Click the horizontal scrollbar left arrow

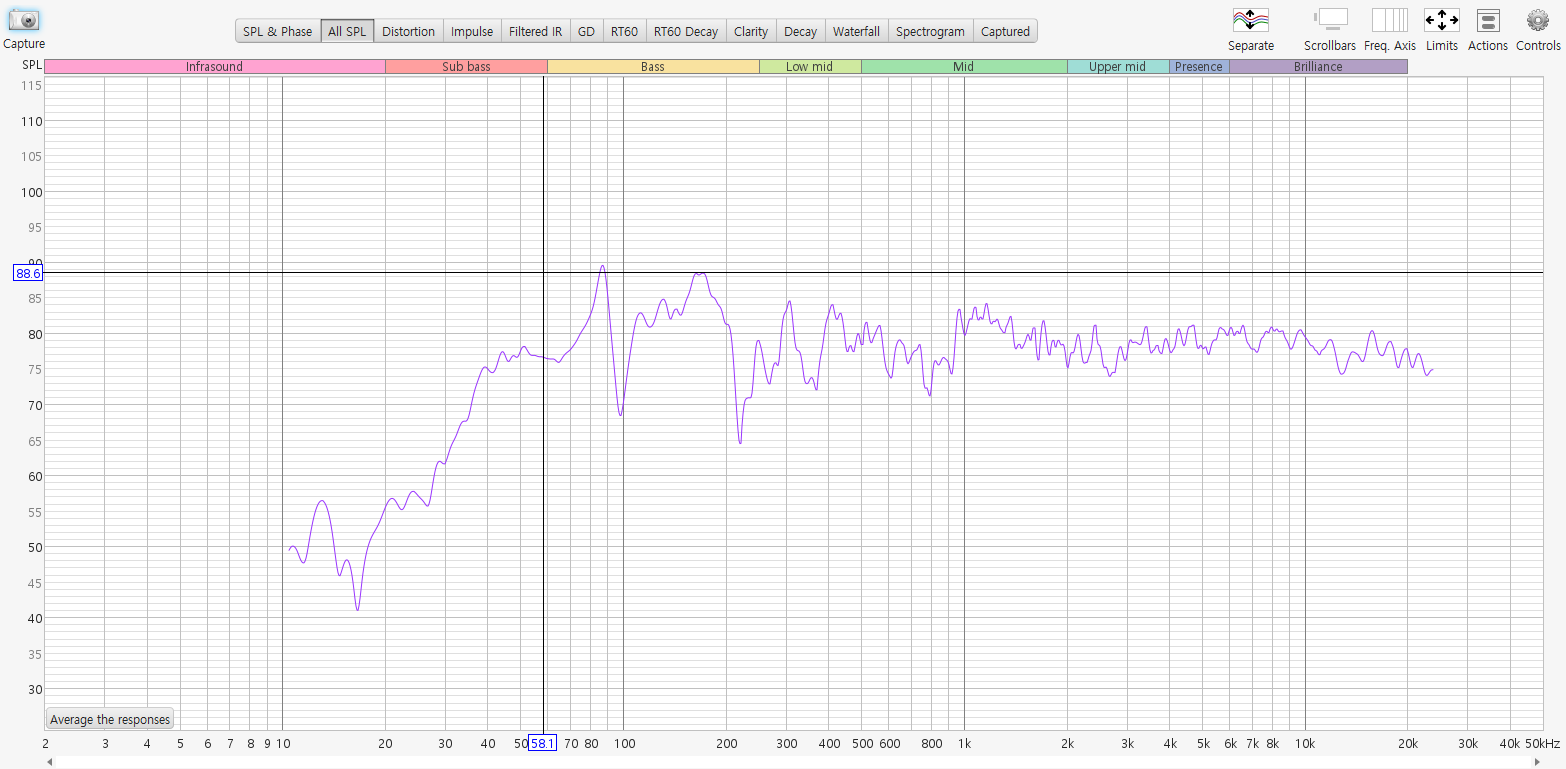pos(50,762)
